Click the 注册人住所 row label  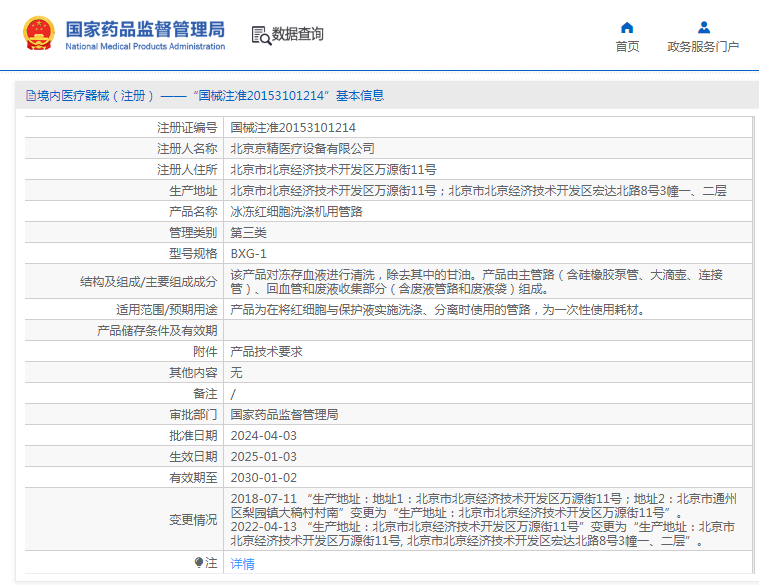pyautogui.click(x=187, y=170)
